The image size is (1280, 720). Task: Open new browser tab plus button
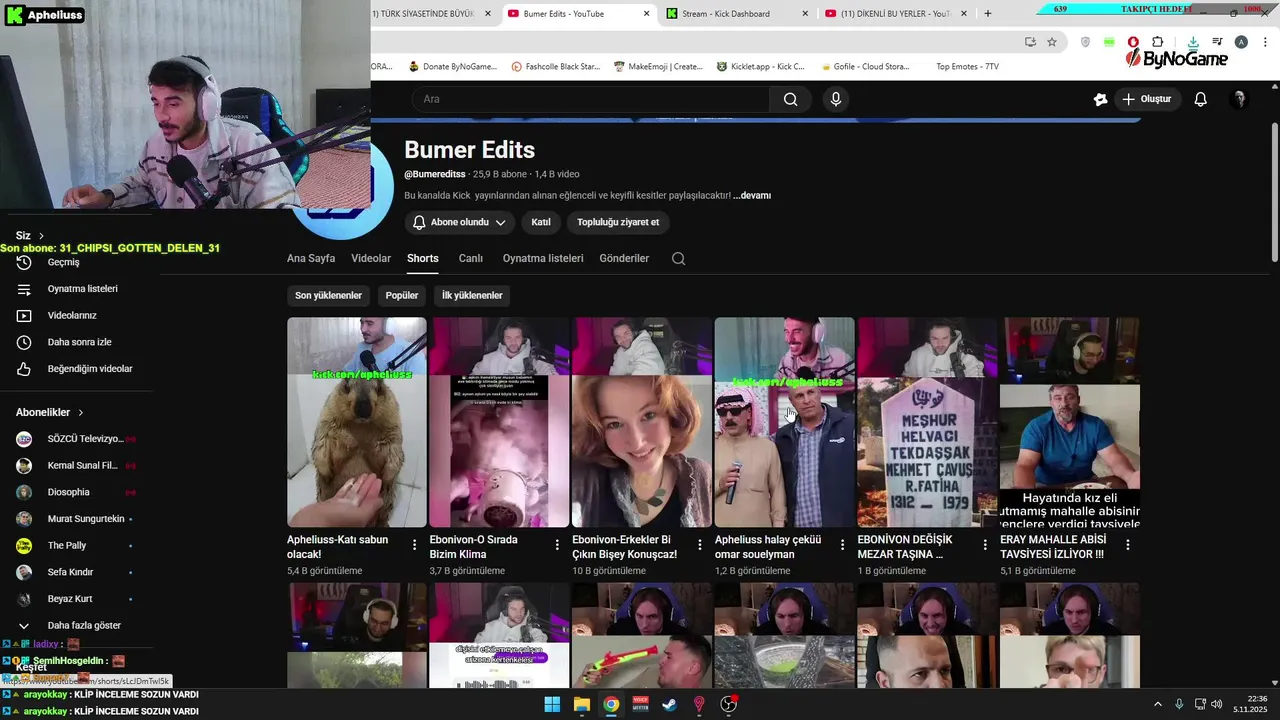point(988,13)
